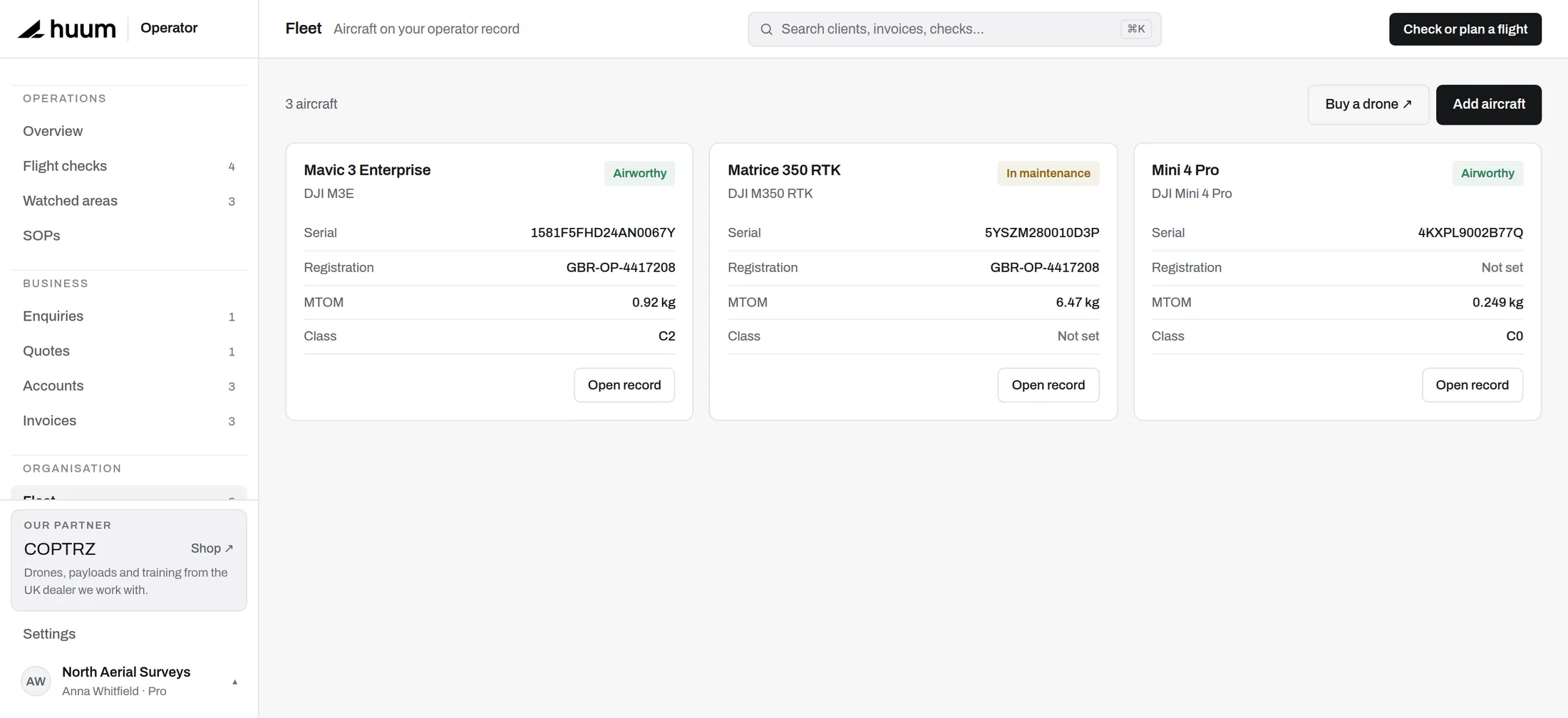Viewport: 1568px width, 718px height.
Task: Open the Overview page
Action: [x=129, y=131]
